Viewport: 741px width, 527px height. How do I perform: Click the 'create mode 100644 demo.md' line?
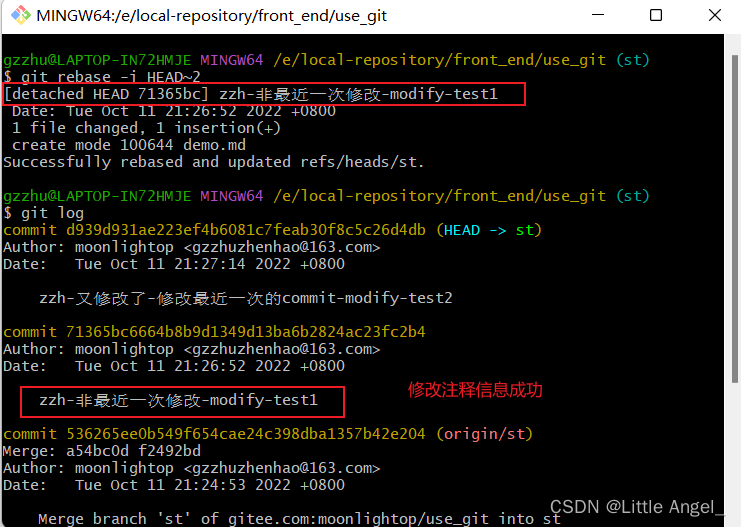(129, 145)
